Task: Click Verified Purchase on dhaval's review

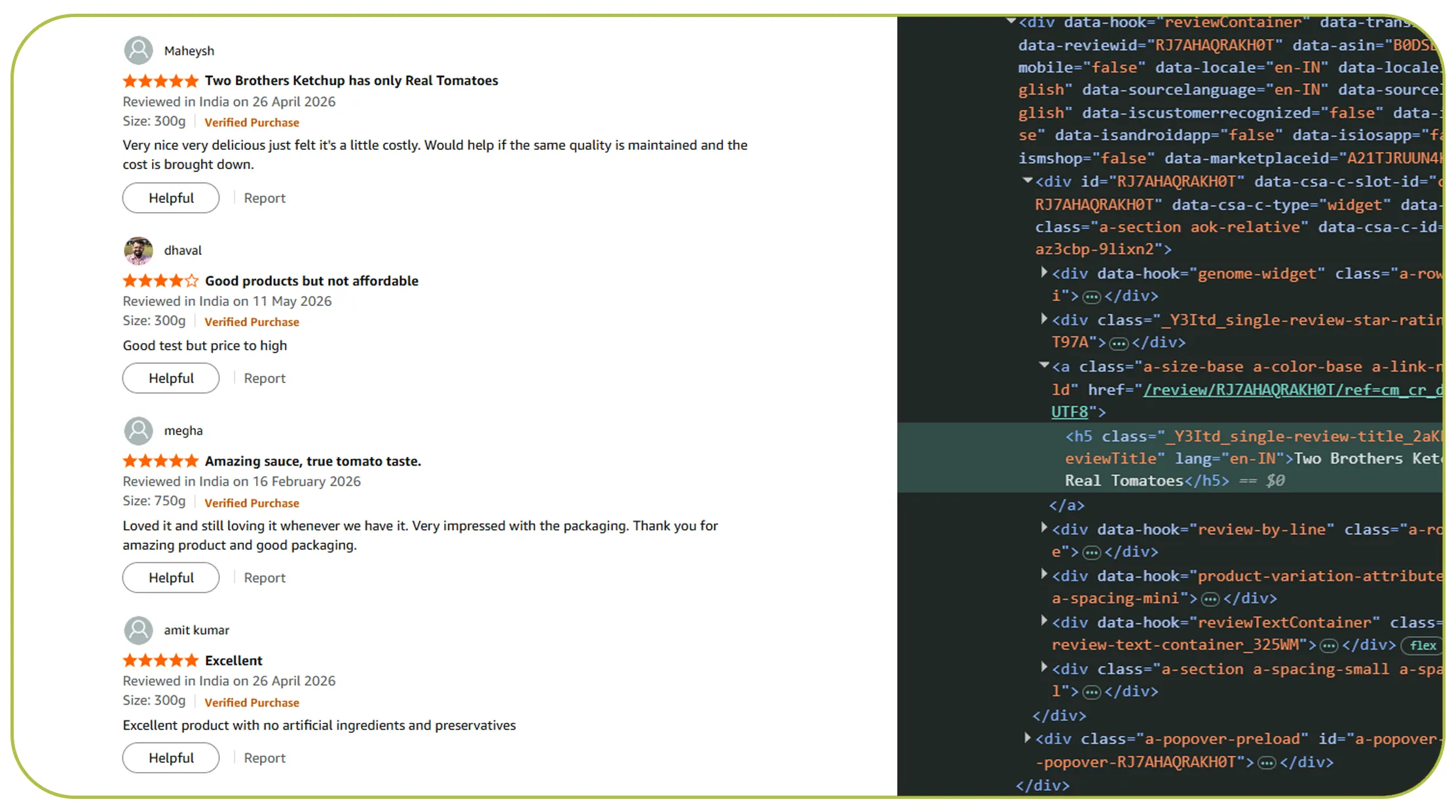Action: [252, 322]
